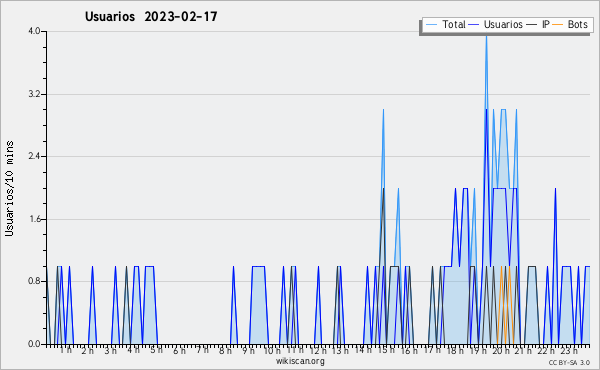Click the '4 h' x-axis label
The width and height of the screenshot is (600, 370).
(134, 350)
